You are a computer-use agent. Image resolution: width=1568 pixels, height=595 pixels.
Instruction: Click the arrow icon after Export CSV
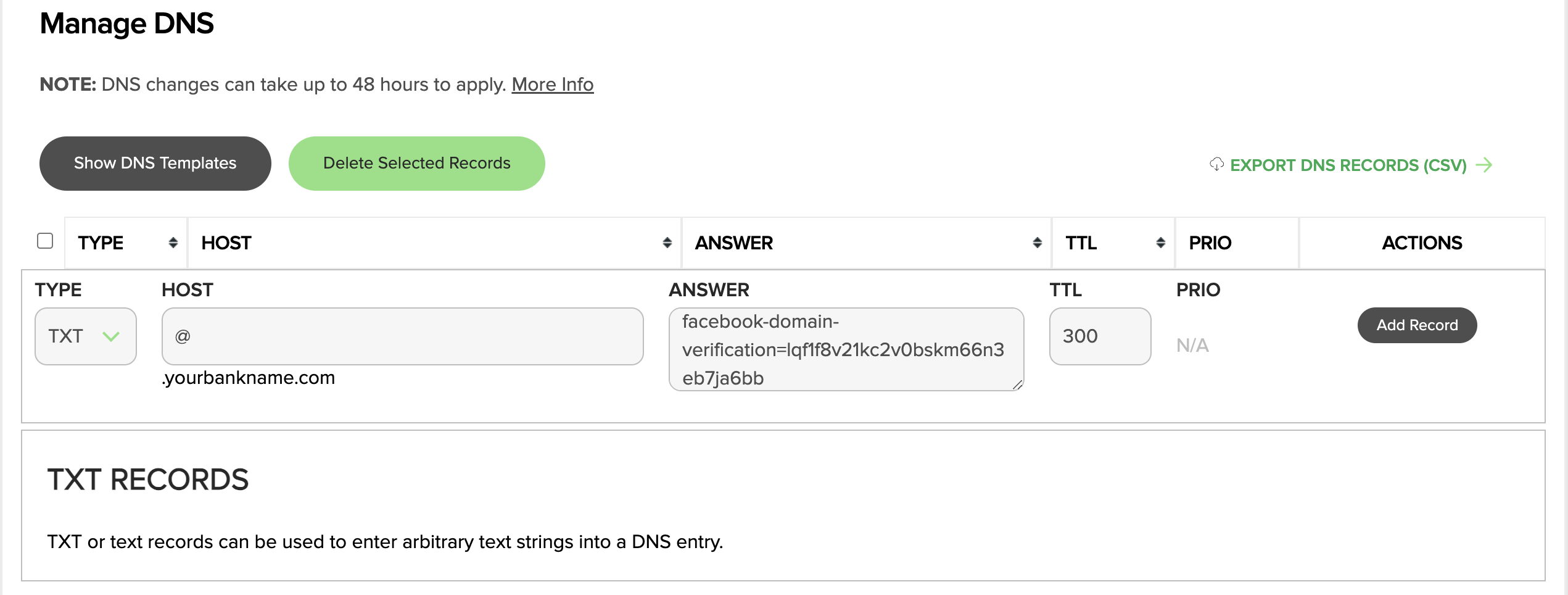click(x=1484, y=165)
